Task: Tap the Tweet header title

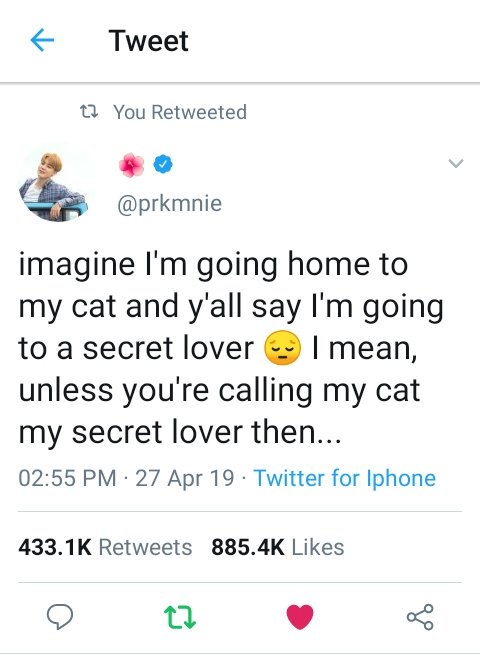Action: 149,41
